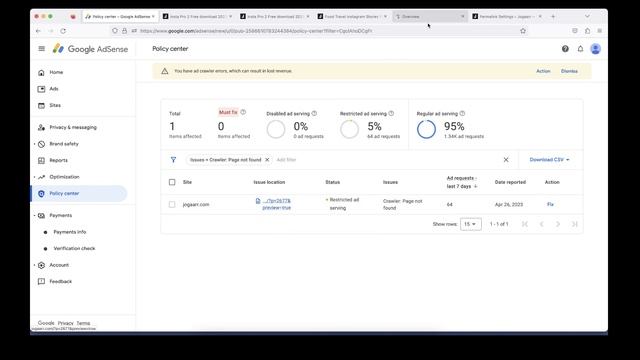Image resolution: width=640 pixels, height=360 pixels.
Task: Toggle the select-all header checkbox
Action: point(172,182)
